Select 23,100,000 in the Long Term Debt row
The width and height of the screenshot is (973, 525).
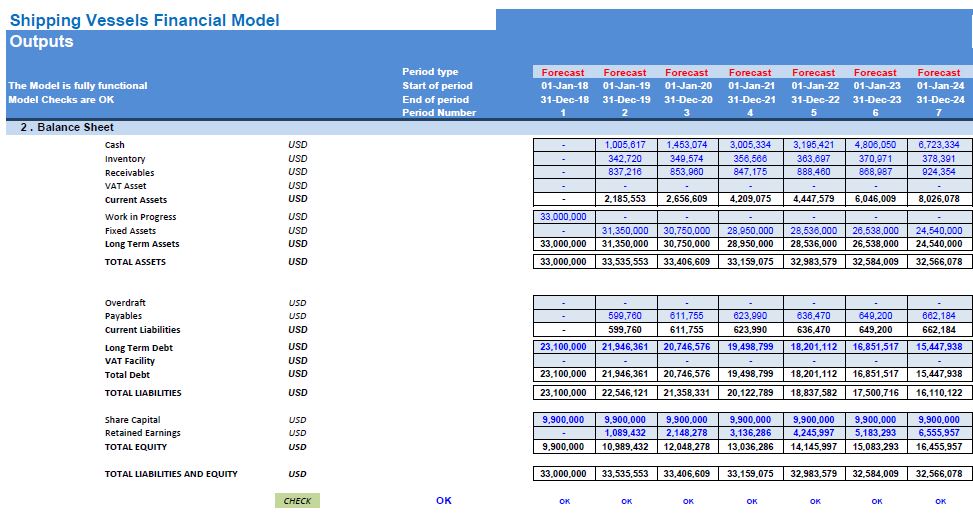(x=563, y=347)
